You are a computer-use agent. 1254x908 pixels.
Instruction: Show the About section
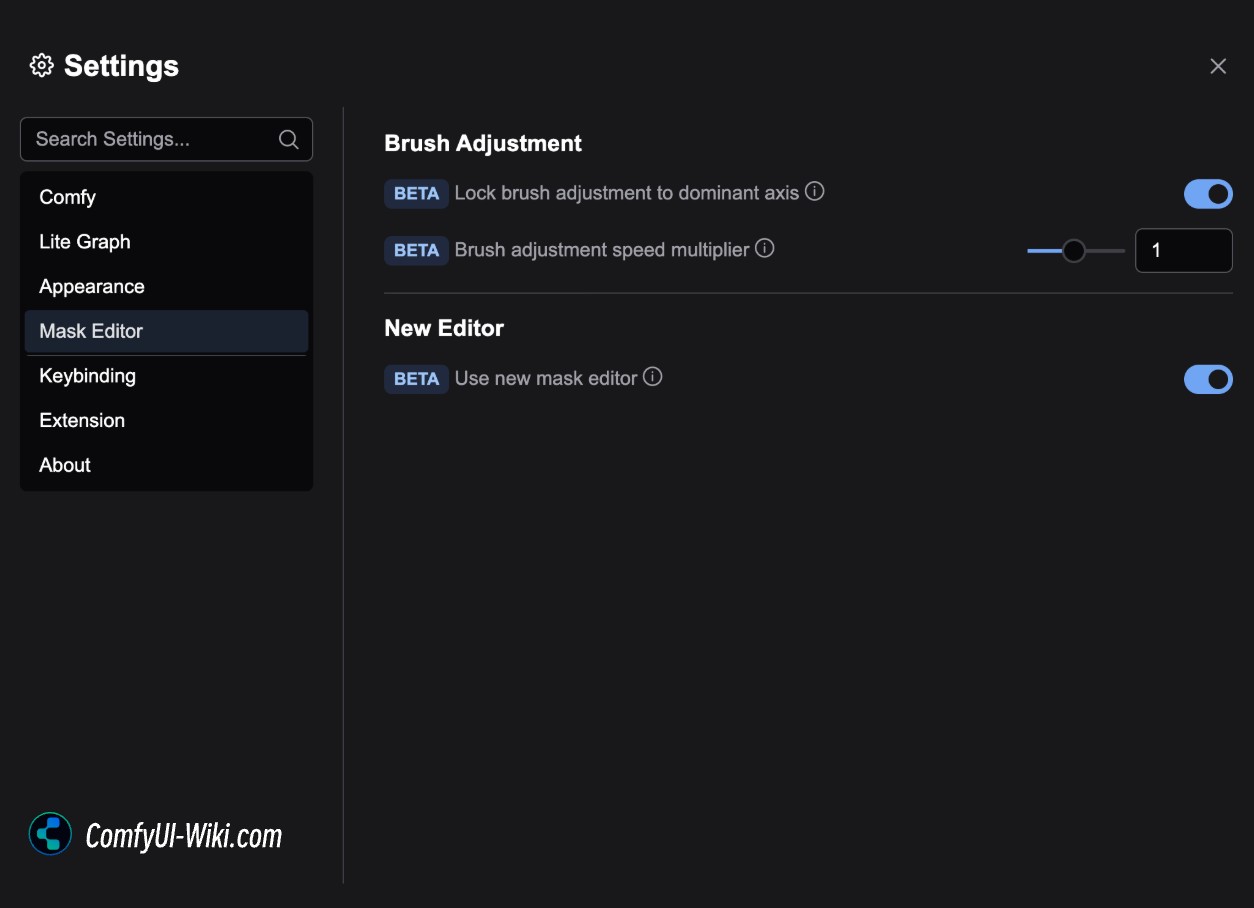coord(166,465)
